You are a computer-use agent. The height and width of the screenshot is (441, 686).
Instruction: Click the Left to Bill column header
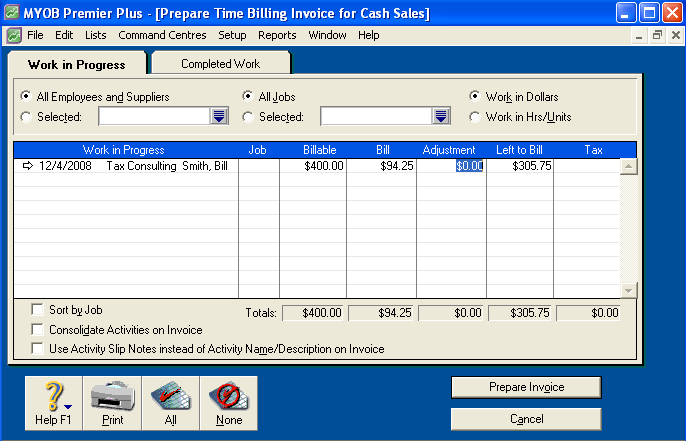[x=519, y=150]
